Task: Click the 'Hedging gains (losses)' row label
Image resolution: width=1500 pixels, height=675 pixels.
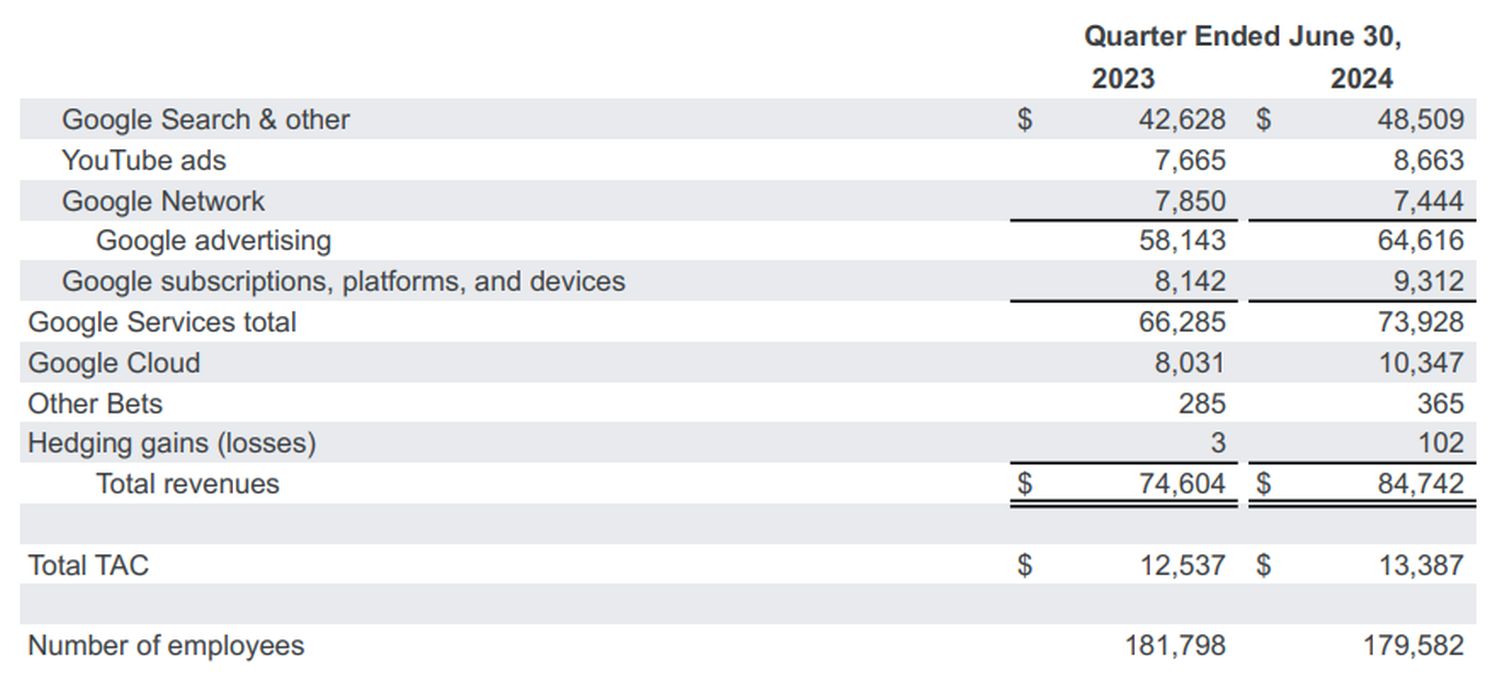Action: [172, 443]
